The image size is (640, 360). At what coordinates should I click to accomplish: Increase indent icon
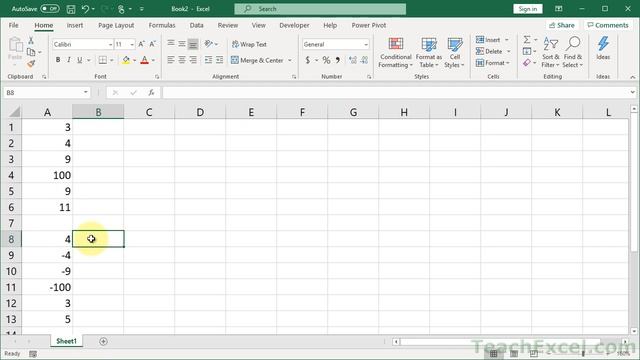click(220, 60)
